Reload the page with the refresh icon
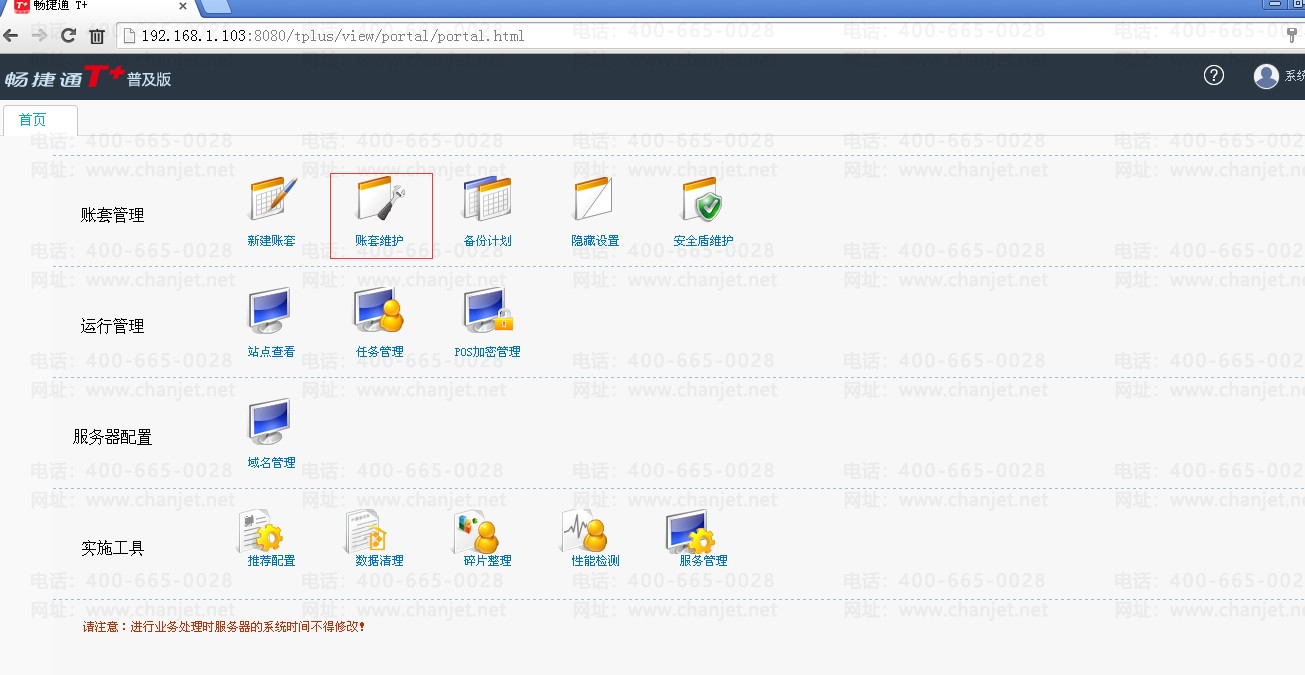Viewport: 1305px width, 675px height. click(x=68, y=36)
